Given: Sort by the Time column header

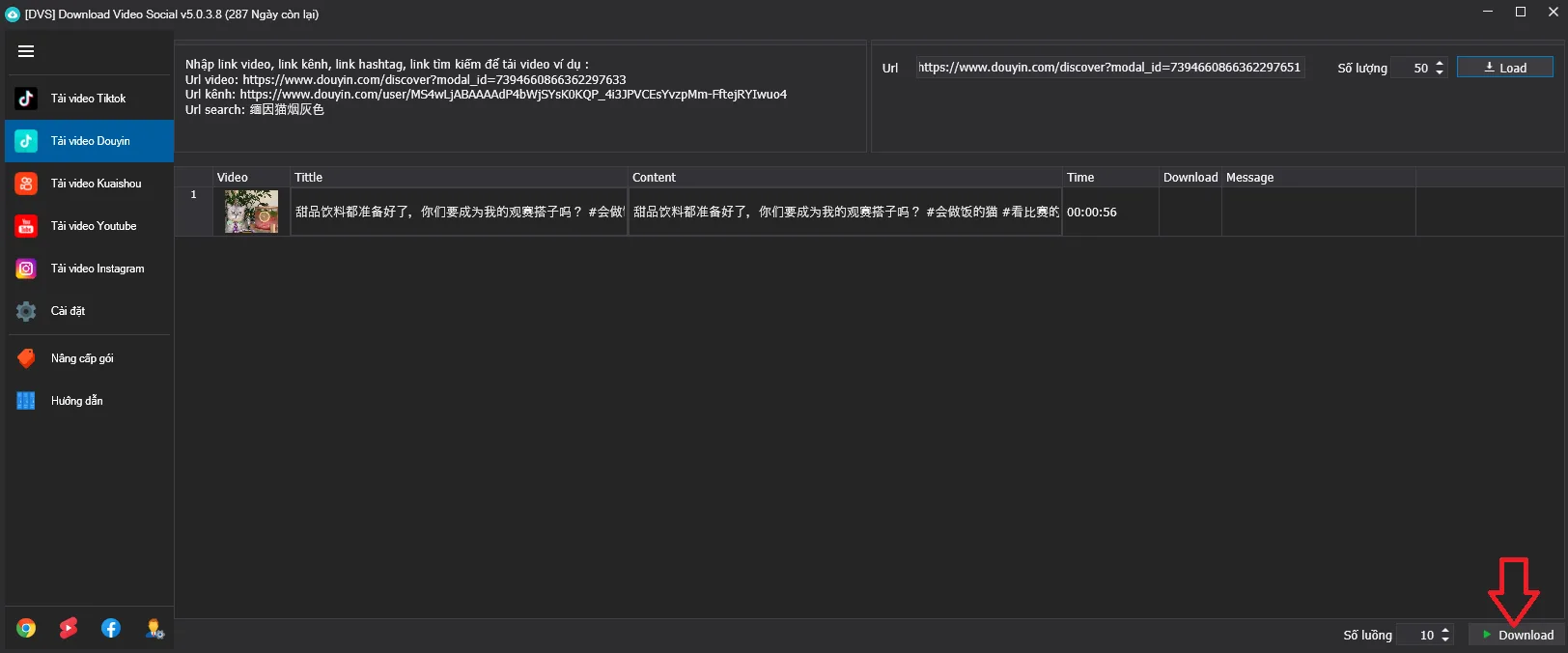Looking at the screenshot, I should pyautogui.click(x=1110, y=178).
